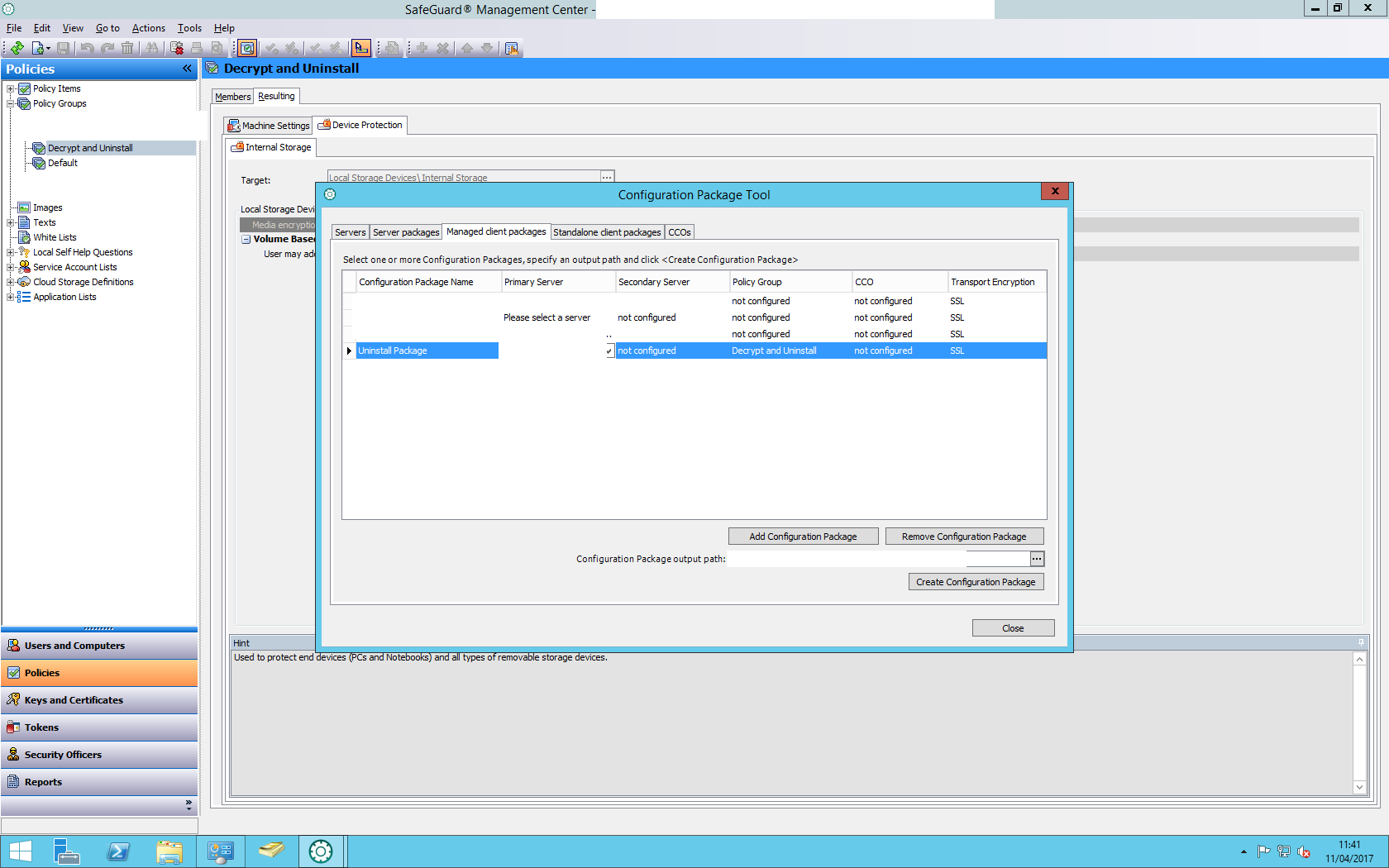Image resolution: width=1389 pixels, height=868 pixels.
Task: Click the Policies navigation section button
Action: (x=99, y=673)
